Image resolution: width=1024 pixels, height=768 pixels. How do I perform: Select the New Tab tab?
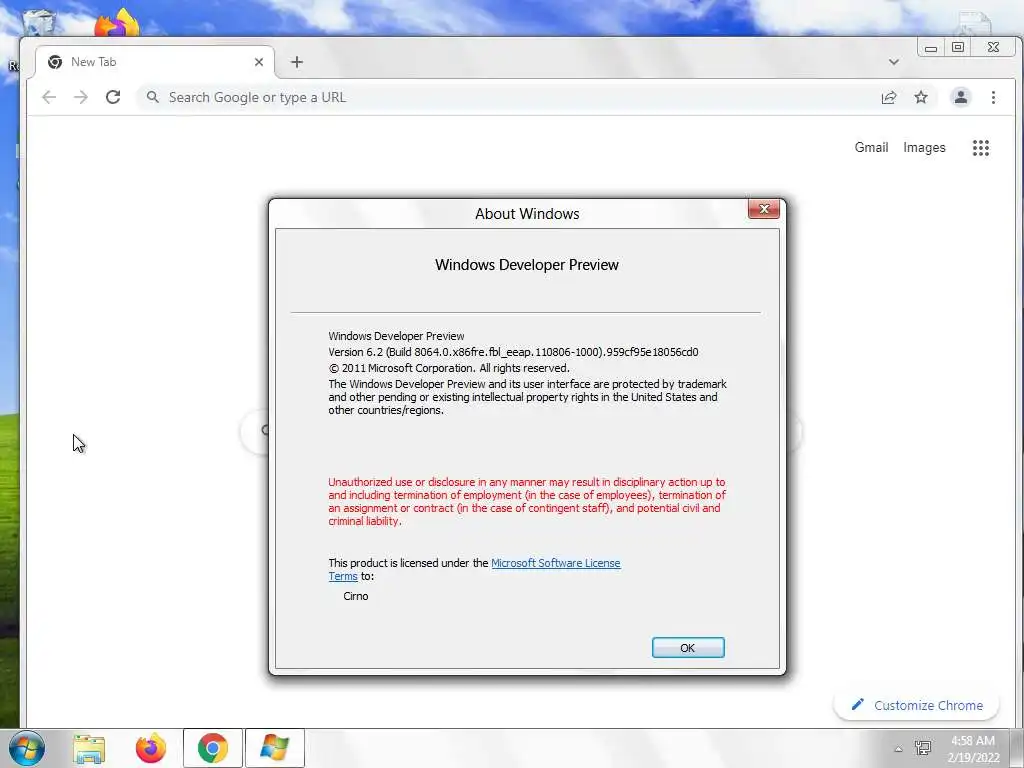155,62
